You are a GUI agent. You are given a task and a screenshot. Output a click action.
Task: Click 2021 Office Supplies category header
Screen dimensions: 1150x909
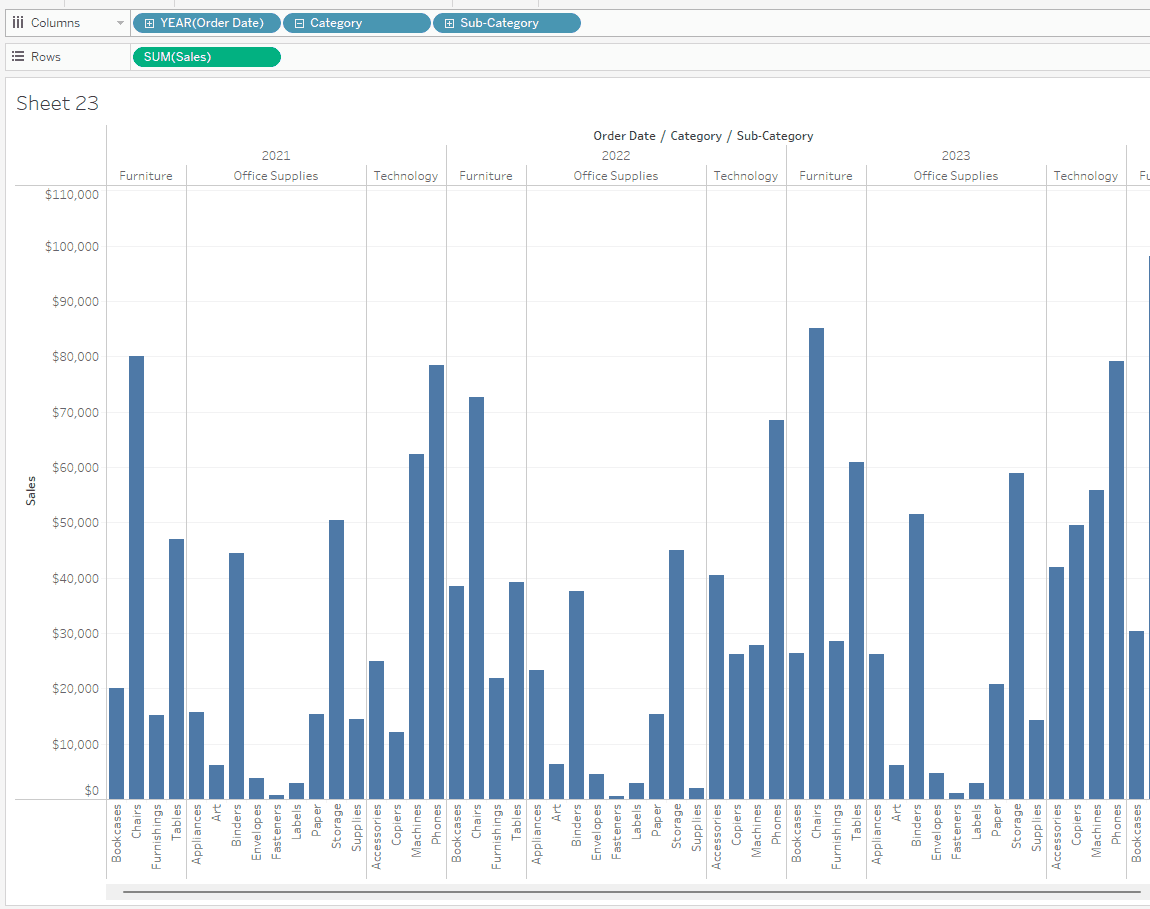click(x=276, y=176)
